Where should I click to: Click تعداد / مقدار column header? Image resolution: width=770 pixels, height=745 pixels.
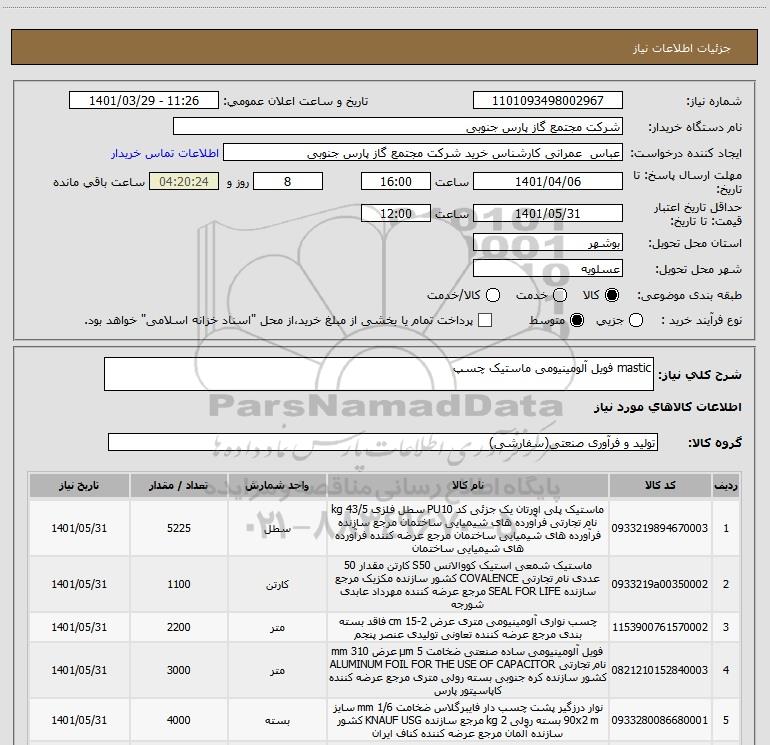(x=179, y=485)
